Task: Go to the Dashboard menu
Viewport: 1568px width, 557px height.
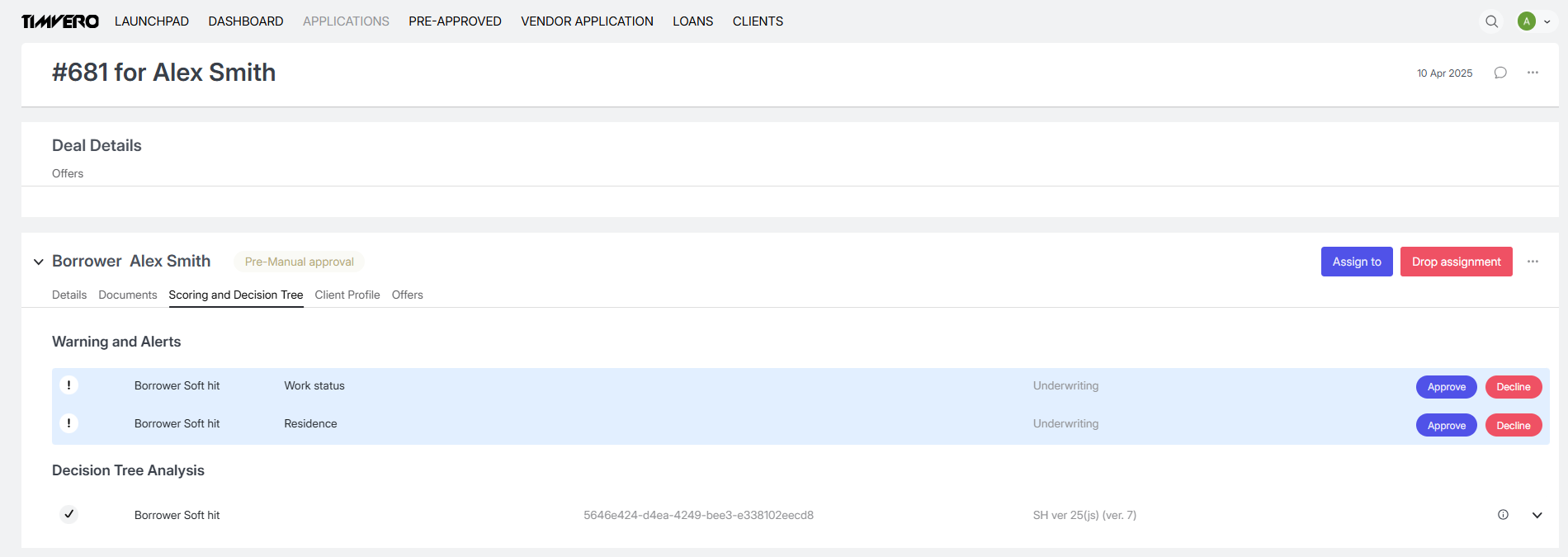Action: click(x=245, y=21)
